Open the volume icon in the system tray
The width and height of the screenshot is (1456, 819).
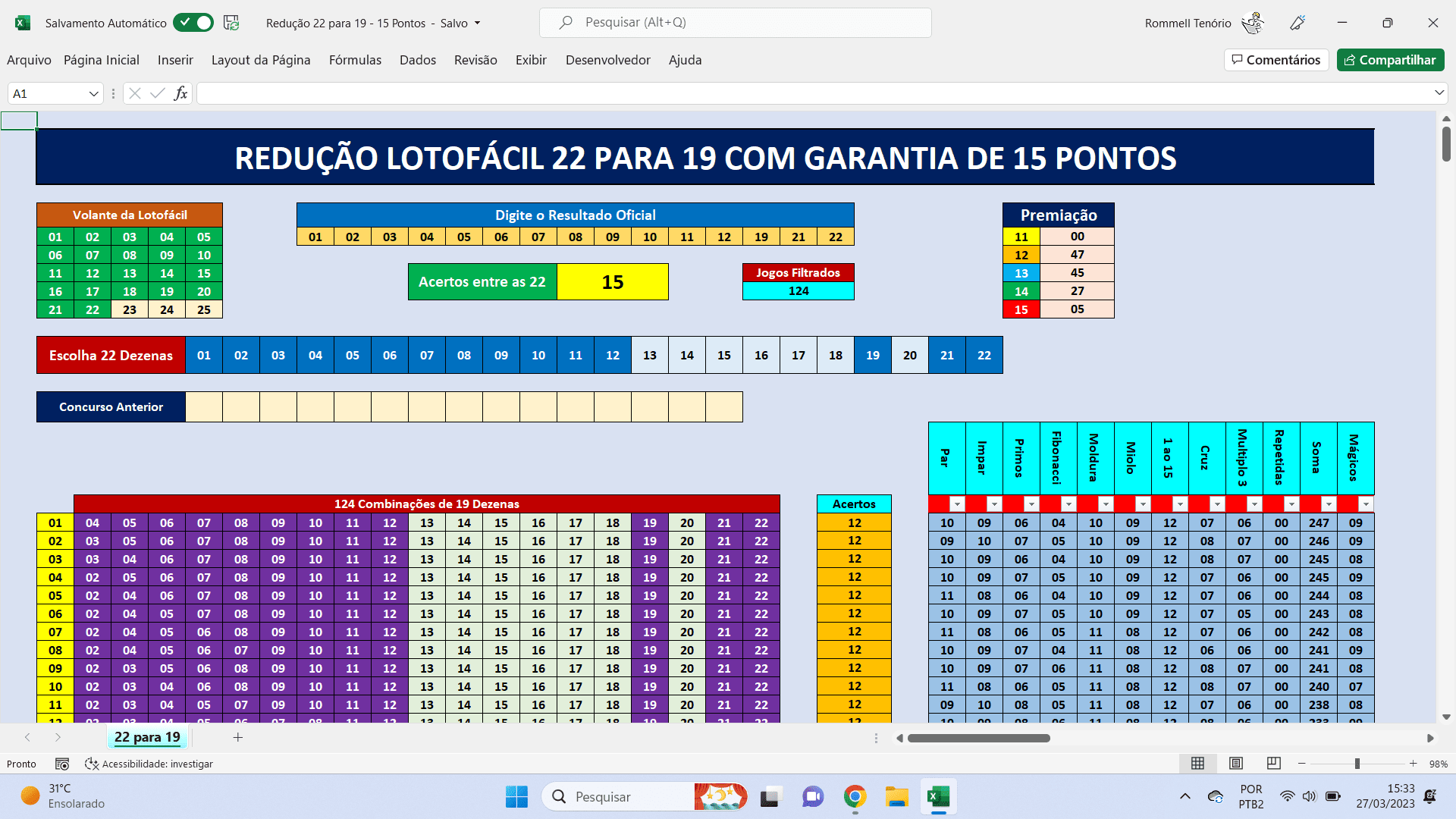point(1310,796)
